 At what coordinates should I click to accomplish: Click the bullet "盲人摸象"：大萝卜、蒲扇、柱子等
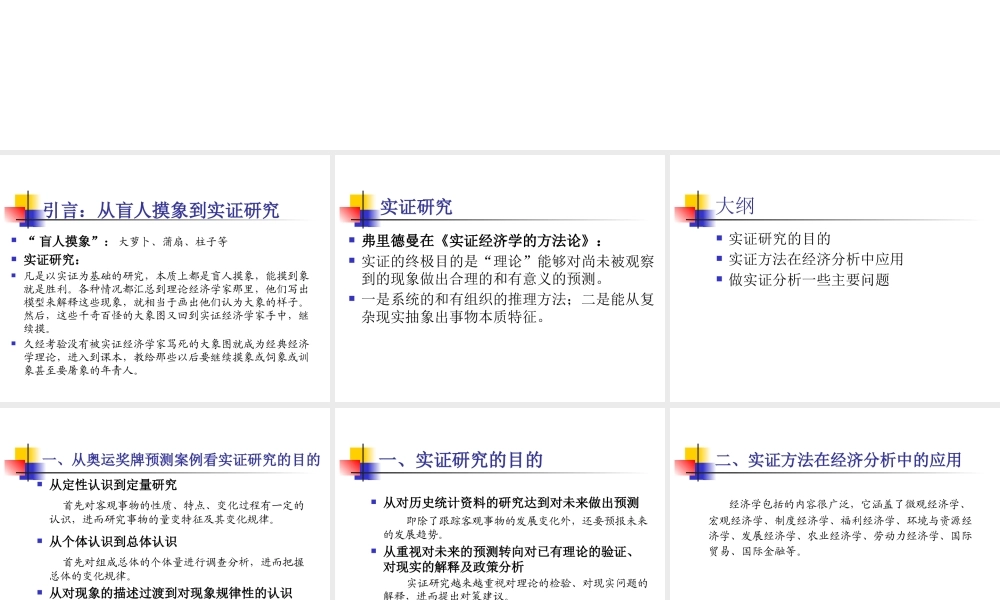pyautogui.click(x=126, y=242)
